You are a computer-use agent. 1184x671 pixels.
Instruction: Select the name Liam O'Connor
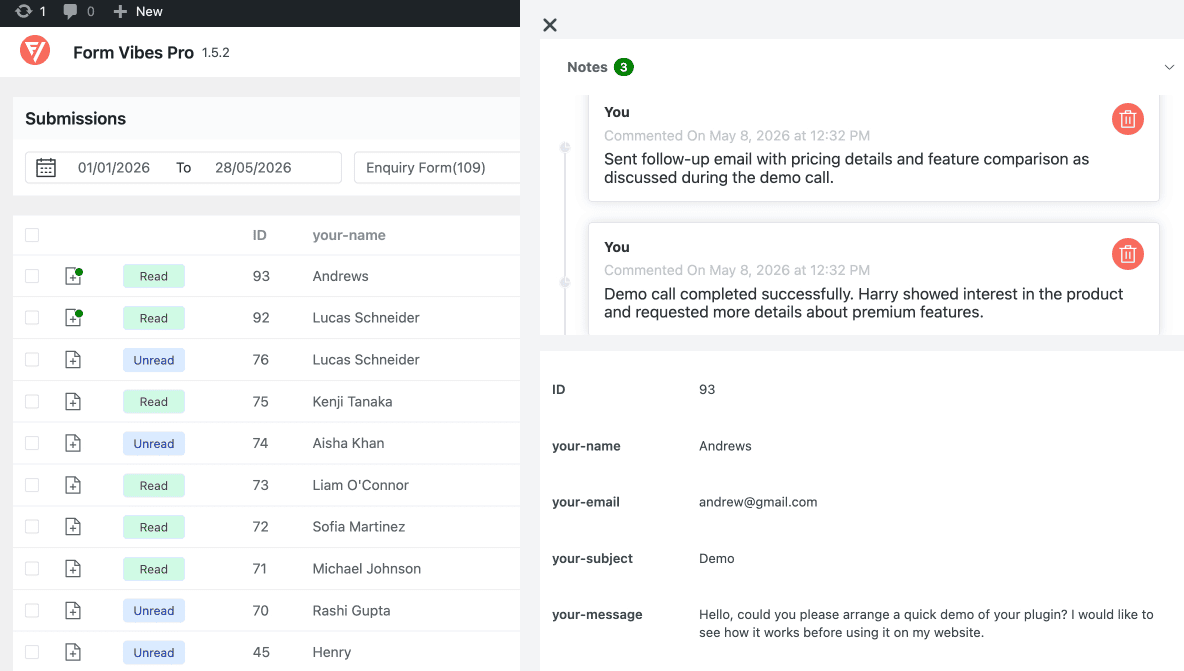(361, 485)
